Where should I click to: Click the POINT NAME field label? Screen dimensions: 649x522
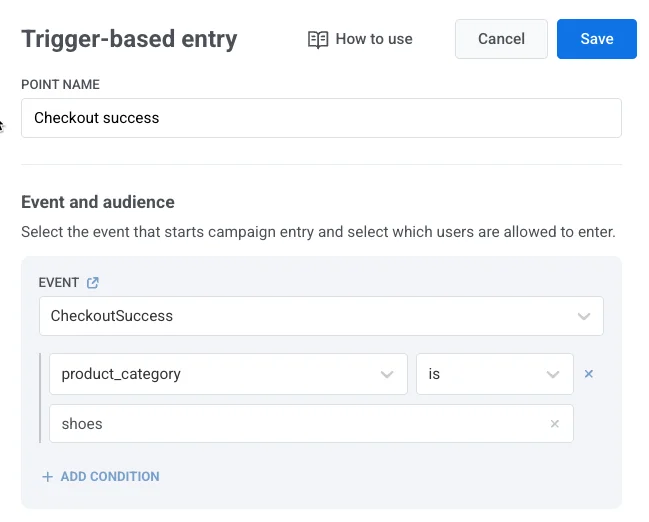(x=60, y=85)
